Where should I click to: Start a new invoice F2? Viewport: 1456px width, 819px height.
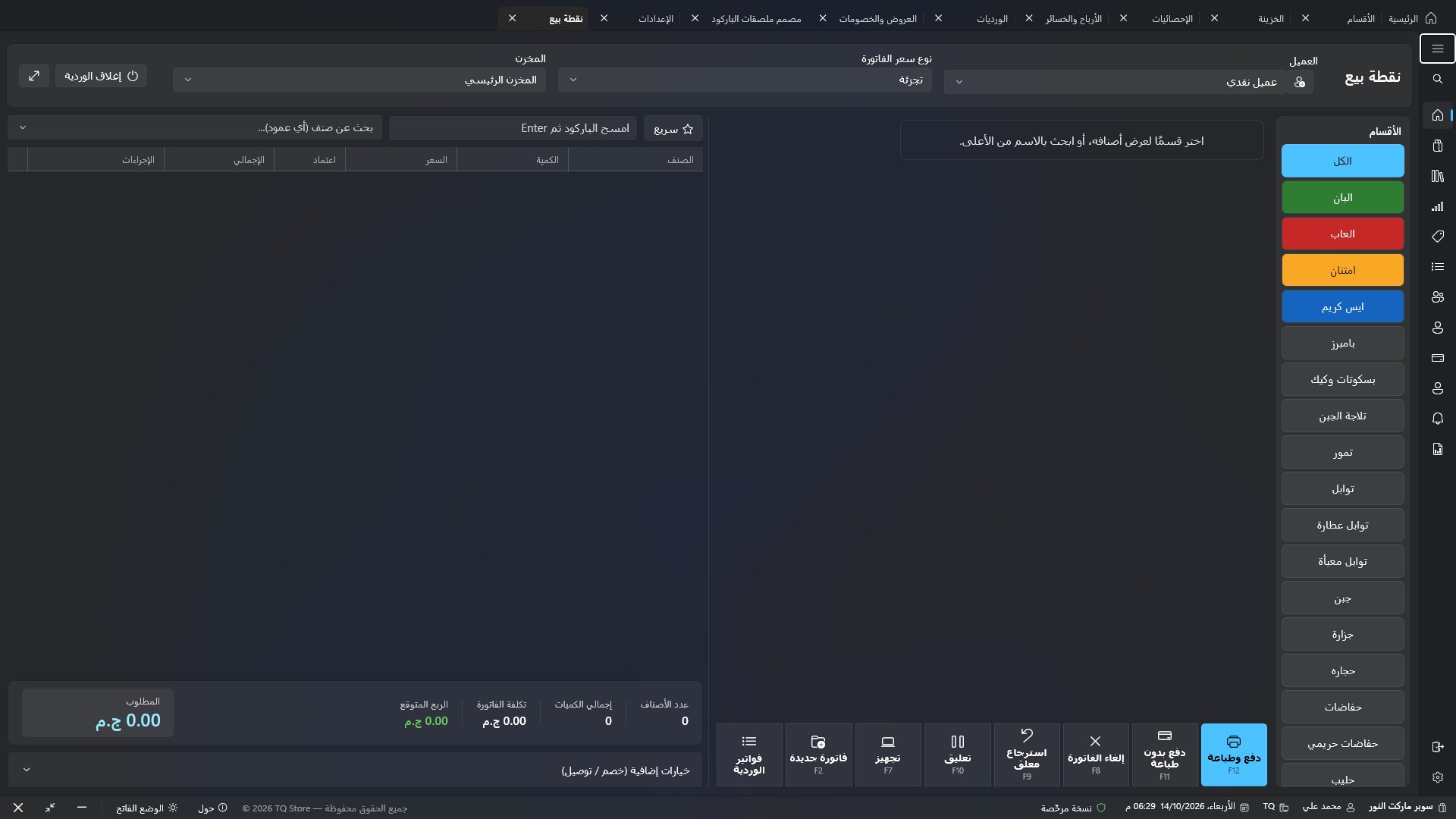pos(818,755)
